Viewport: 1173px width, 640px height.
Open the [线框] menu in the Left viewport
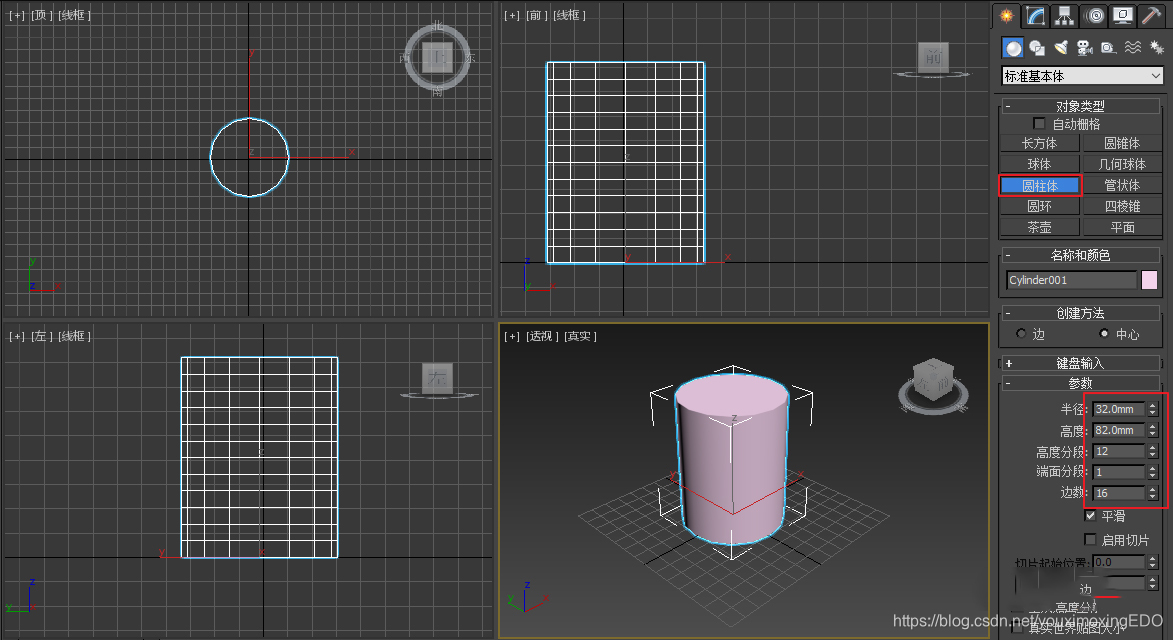coord(74,336)
